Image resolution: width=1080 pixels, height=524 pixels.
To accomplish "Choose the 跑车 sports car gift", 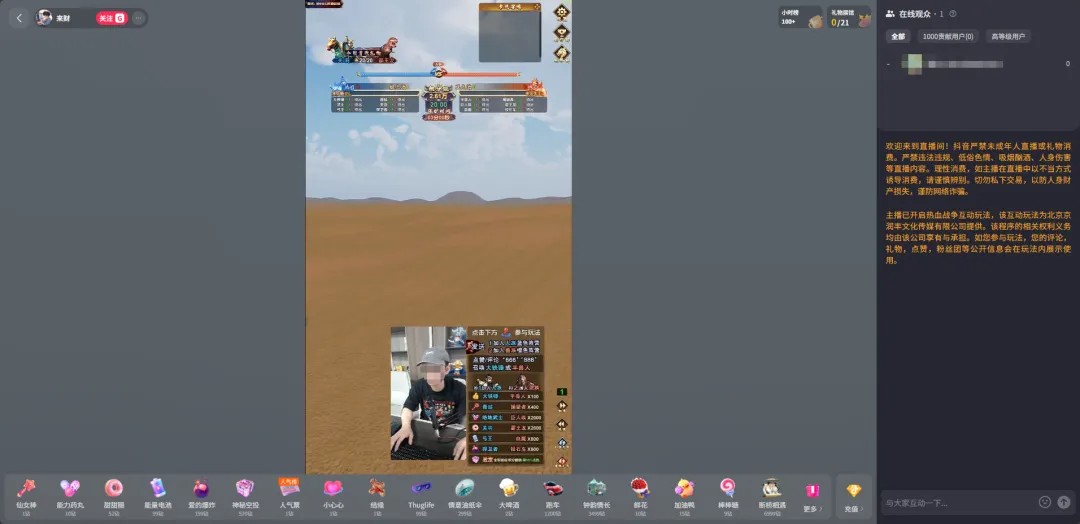I will click(x=552, y=491).
